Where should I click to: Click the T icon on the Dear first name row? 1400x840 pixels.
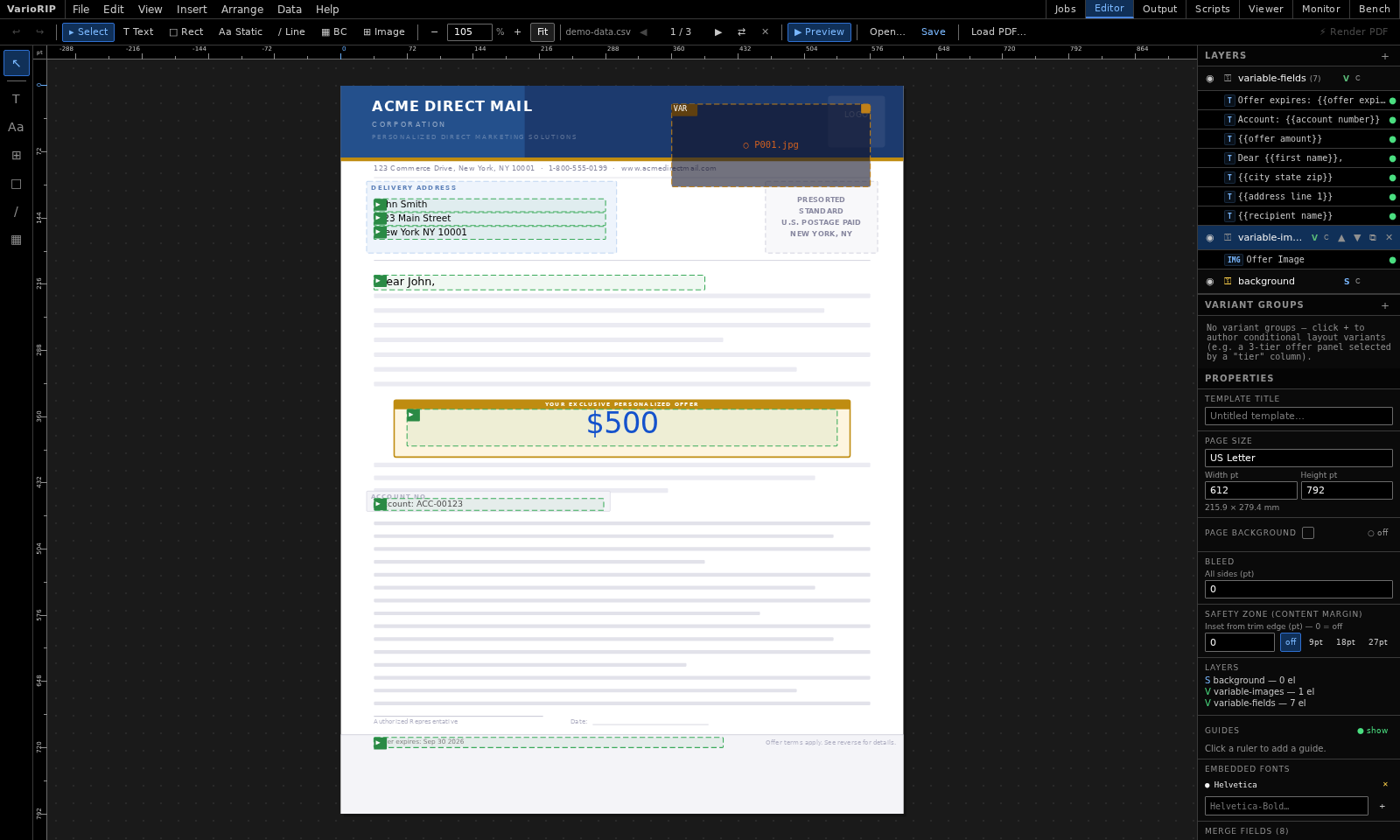click(x=1229, y=158)
